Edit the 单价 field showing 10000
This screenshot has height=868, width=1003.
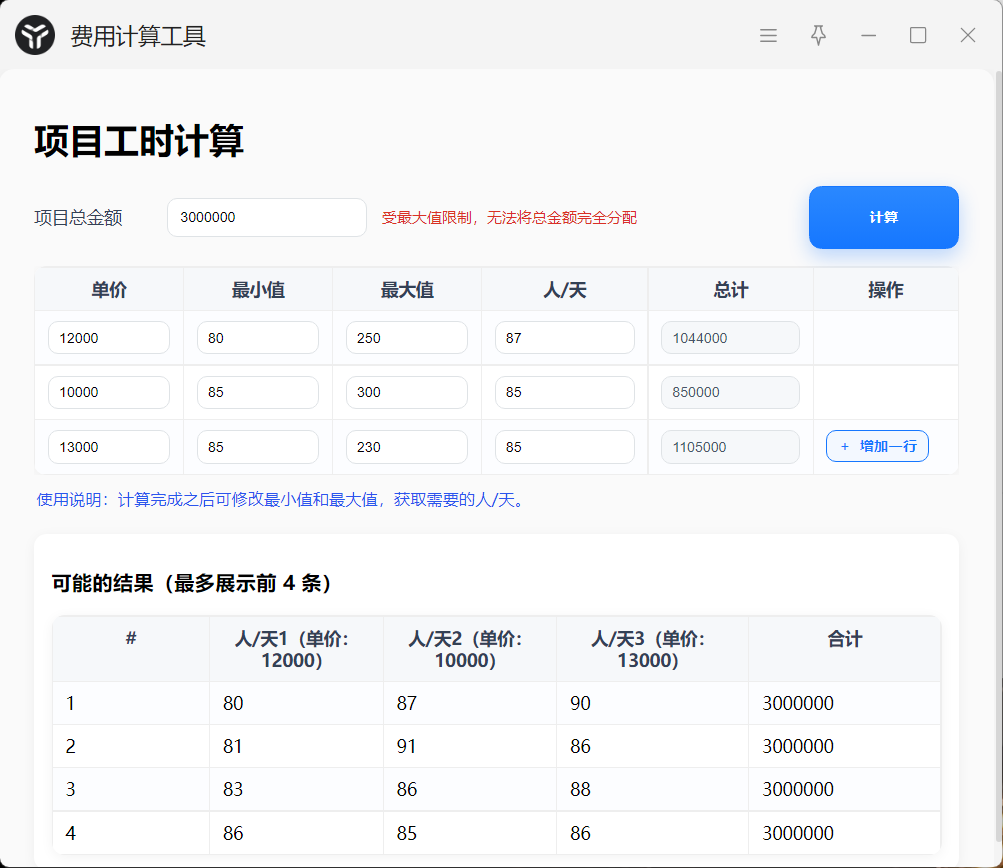109,392
